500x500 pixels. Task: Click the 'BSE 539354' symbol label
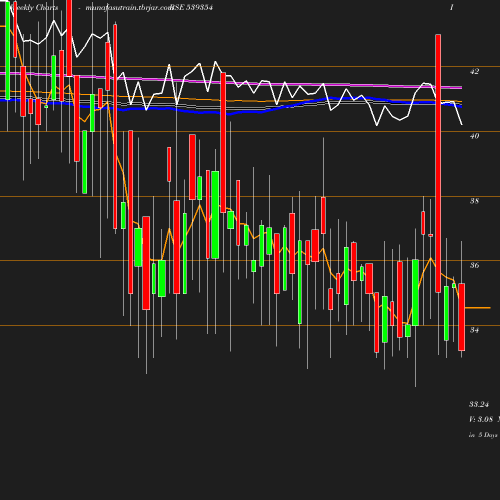192,7
